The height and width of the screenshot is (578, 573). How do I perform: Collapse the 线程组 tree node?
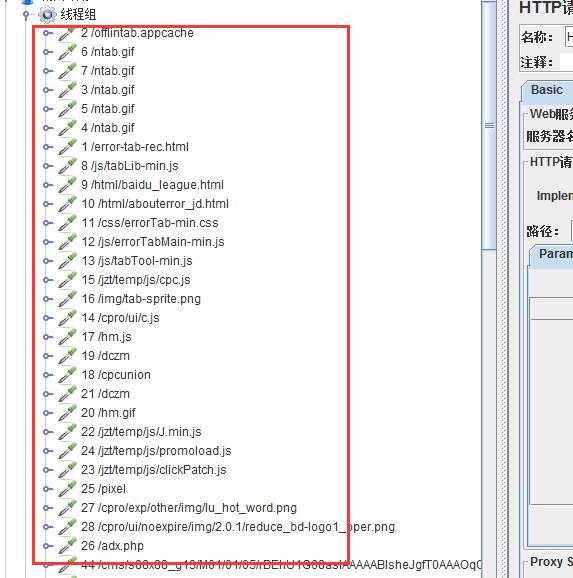[26, 15]
